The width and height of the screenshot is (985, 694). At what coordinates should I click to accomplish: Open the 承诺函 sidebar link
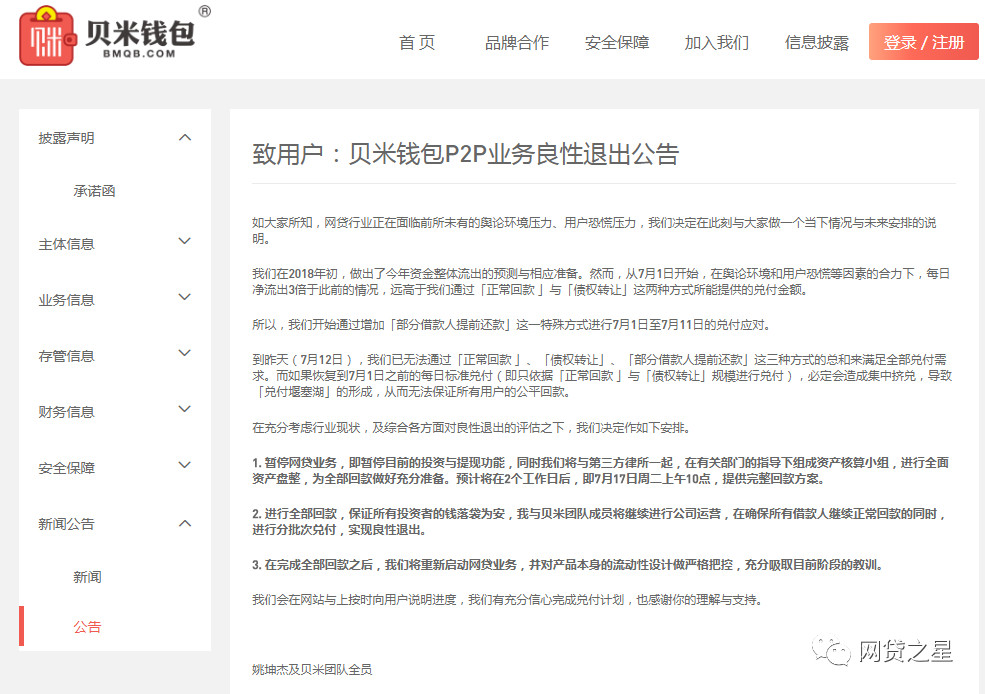pos(94,191)
